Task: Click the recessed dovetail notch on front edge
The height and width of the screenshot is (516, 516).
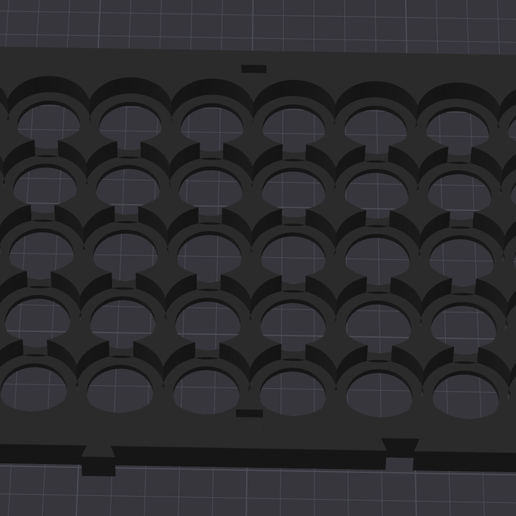Action: (x=400, y=453)
